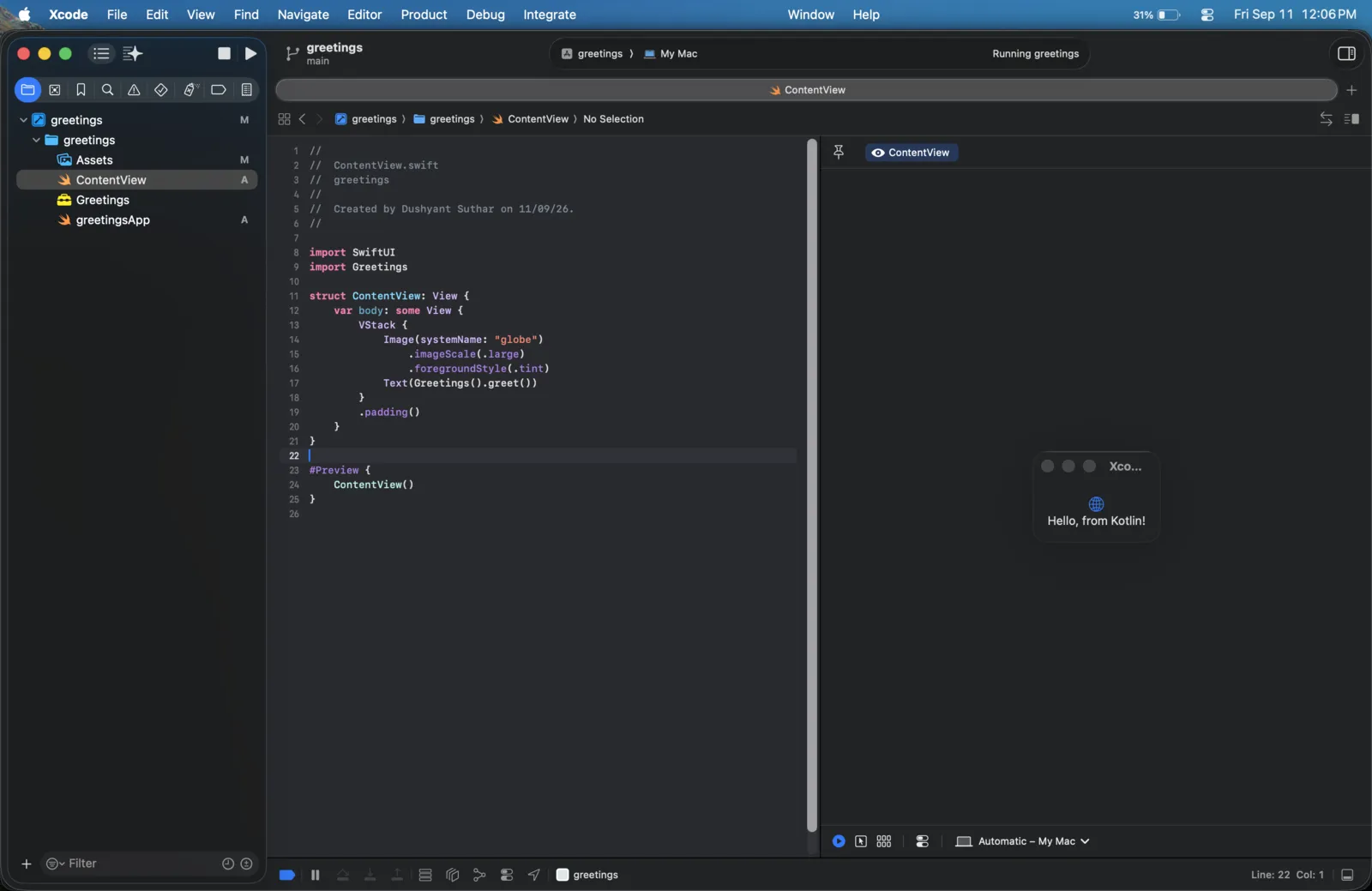Viewport: 1372px width, 891px height.
Task: Click ContentView file in project navigator
Action: tap(137, 180)
